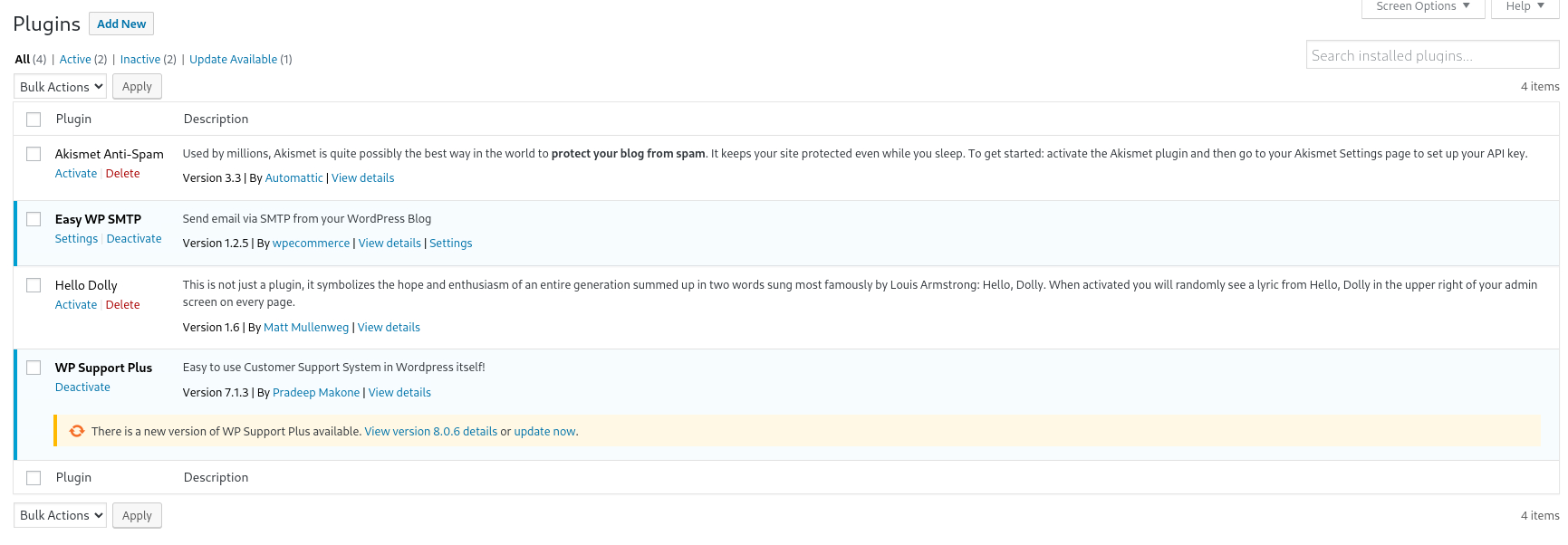Expand the Screen Options panel

tap(1423, 6)
